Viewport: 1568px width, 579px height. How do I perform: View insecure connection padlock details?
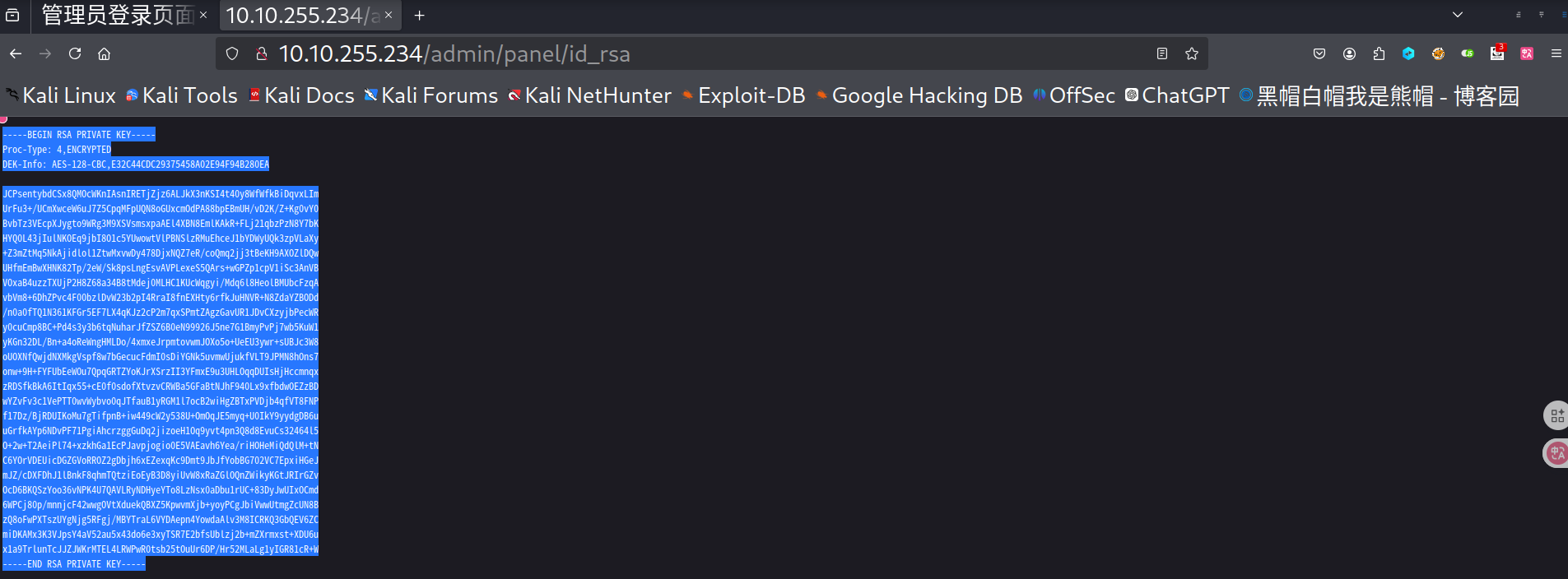[261, 53]
